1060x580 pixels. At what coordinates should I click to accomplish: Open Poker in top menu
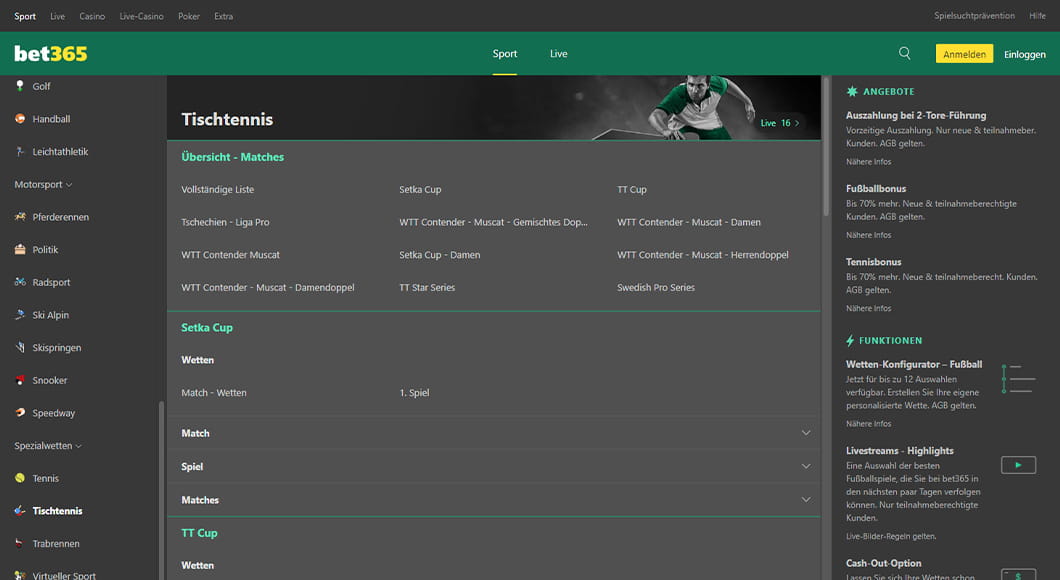[x=189, y=16]
